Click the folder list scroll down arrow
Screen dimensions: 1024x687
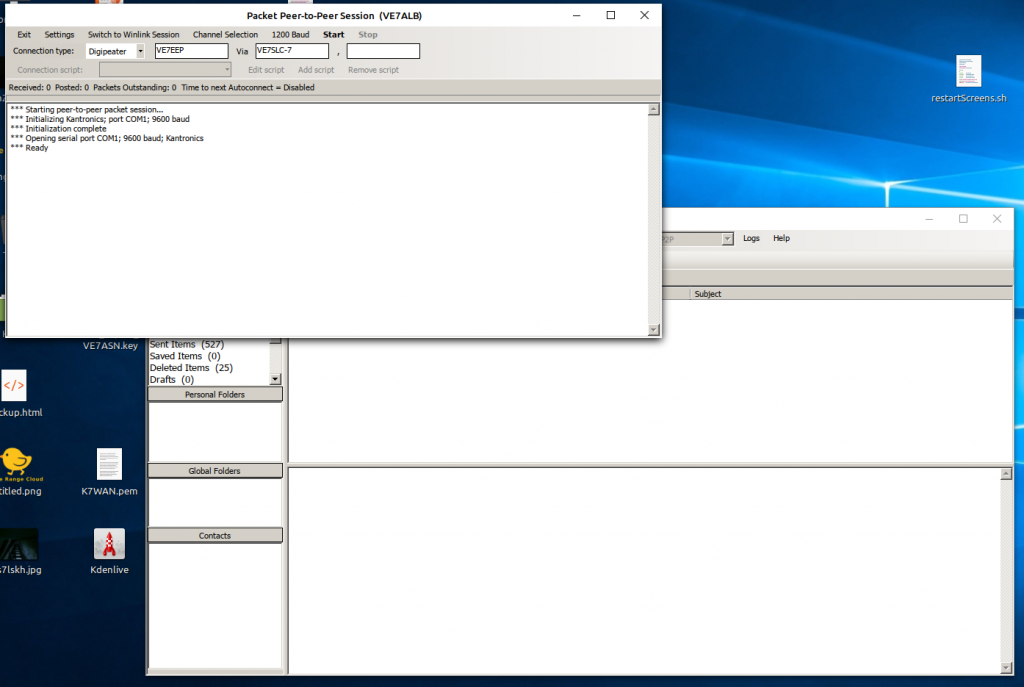click(x=276, y=379)
